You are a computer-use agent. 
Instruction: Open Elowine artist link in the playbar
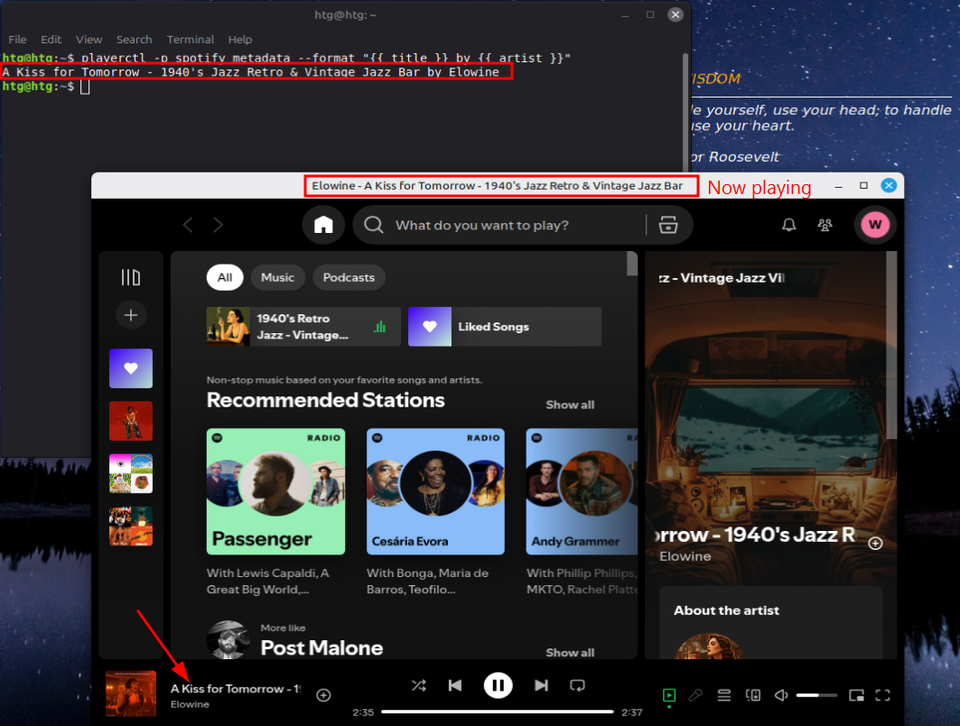pos(190,705)
